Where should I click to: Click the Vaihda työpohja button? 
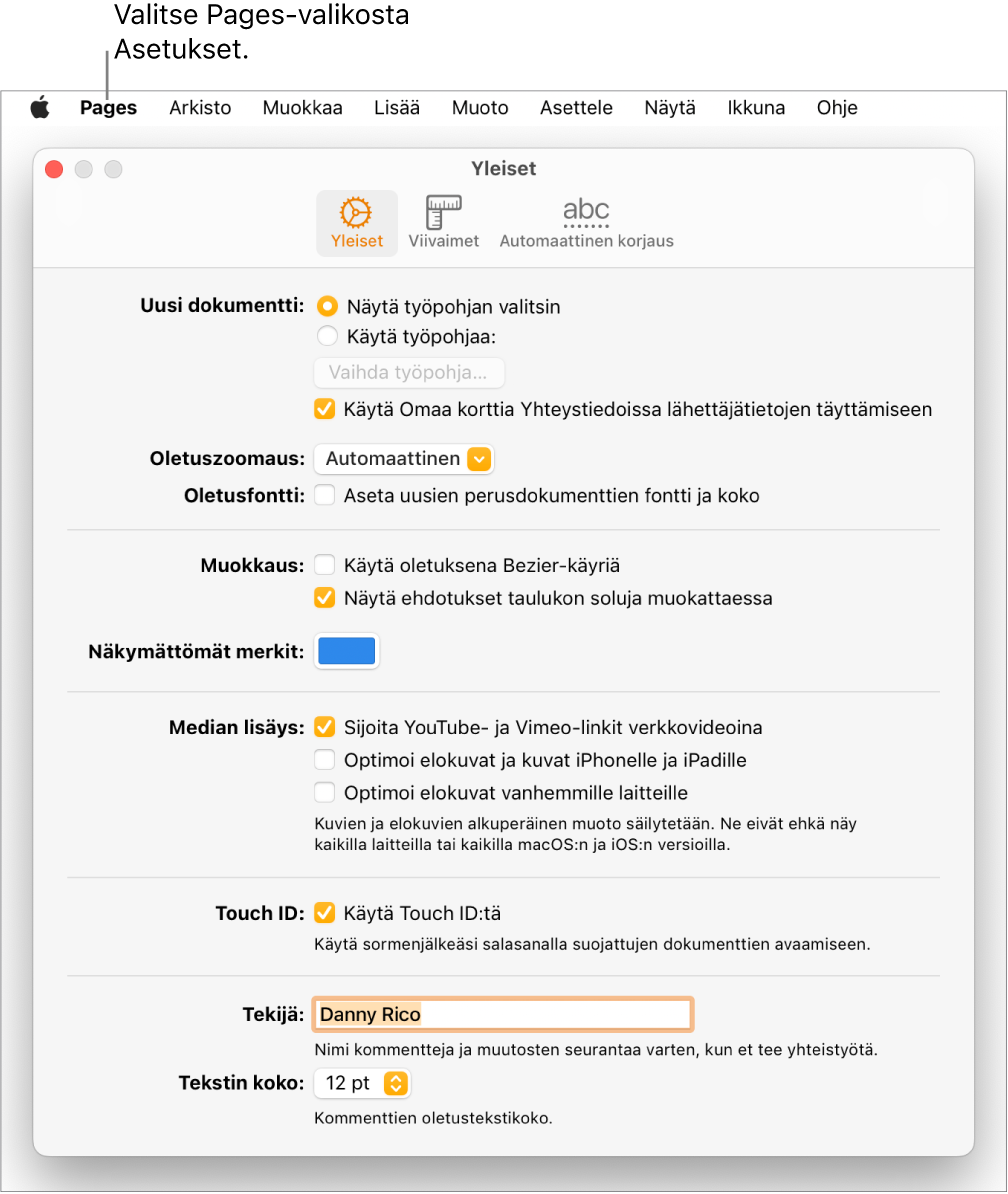[409, 372]
